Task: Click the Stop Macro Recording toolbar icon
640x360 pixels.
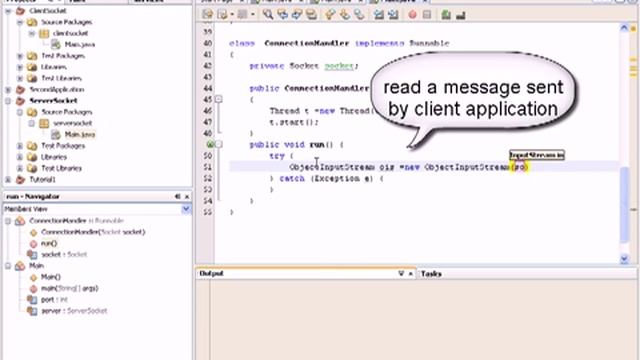Action: tap(427, 15)
